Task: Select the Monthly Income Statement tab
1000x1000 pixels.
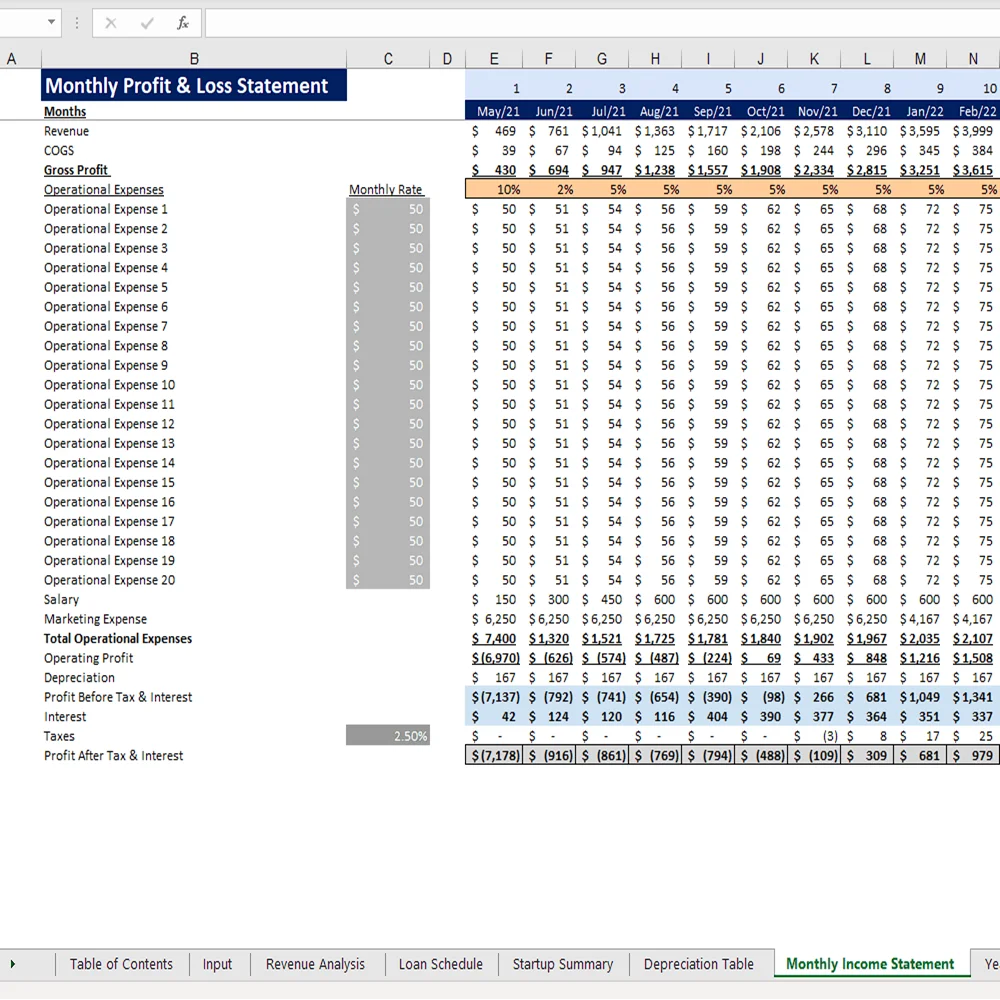Action: pos(870,964)
